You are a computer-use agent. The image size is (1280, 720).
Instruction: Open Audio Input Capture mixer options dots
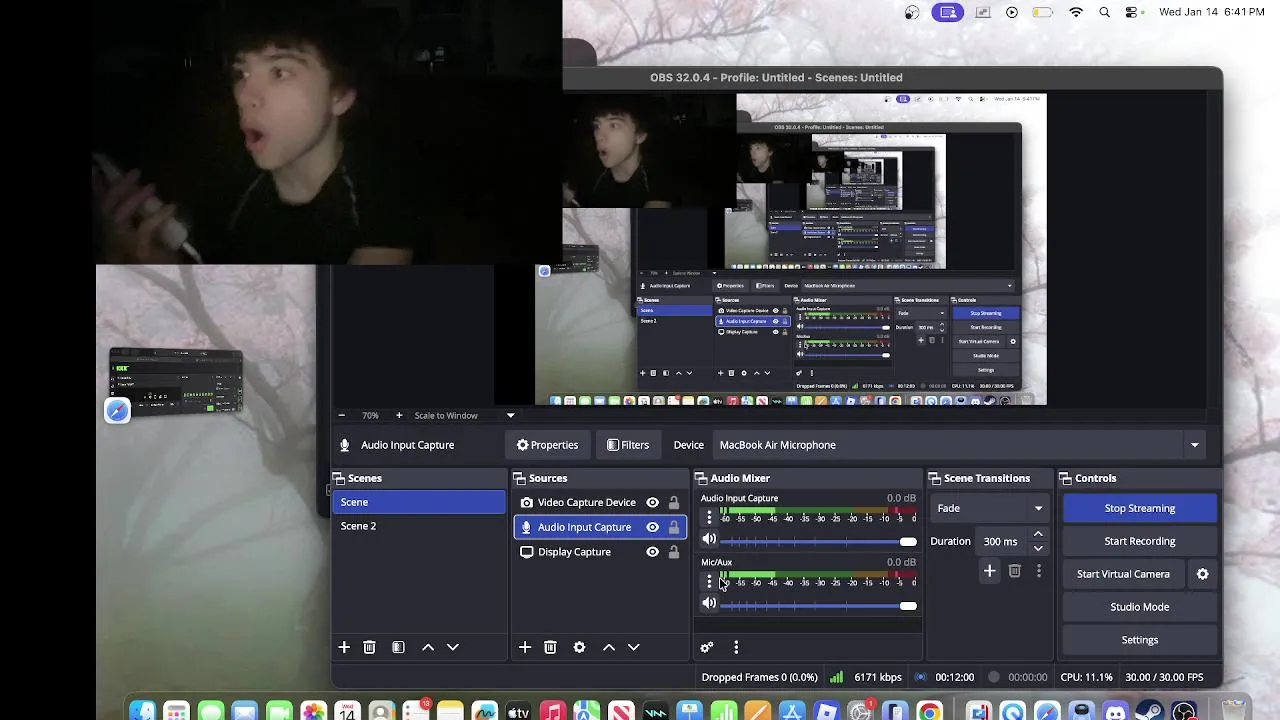(709, 517)
